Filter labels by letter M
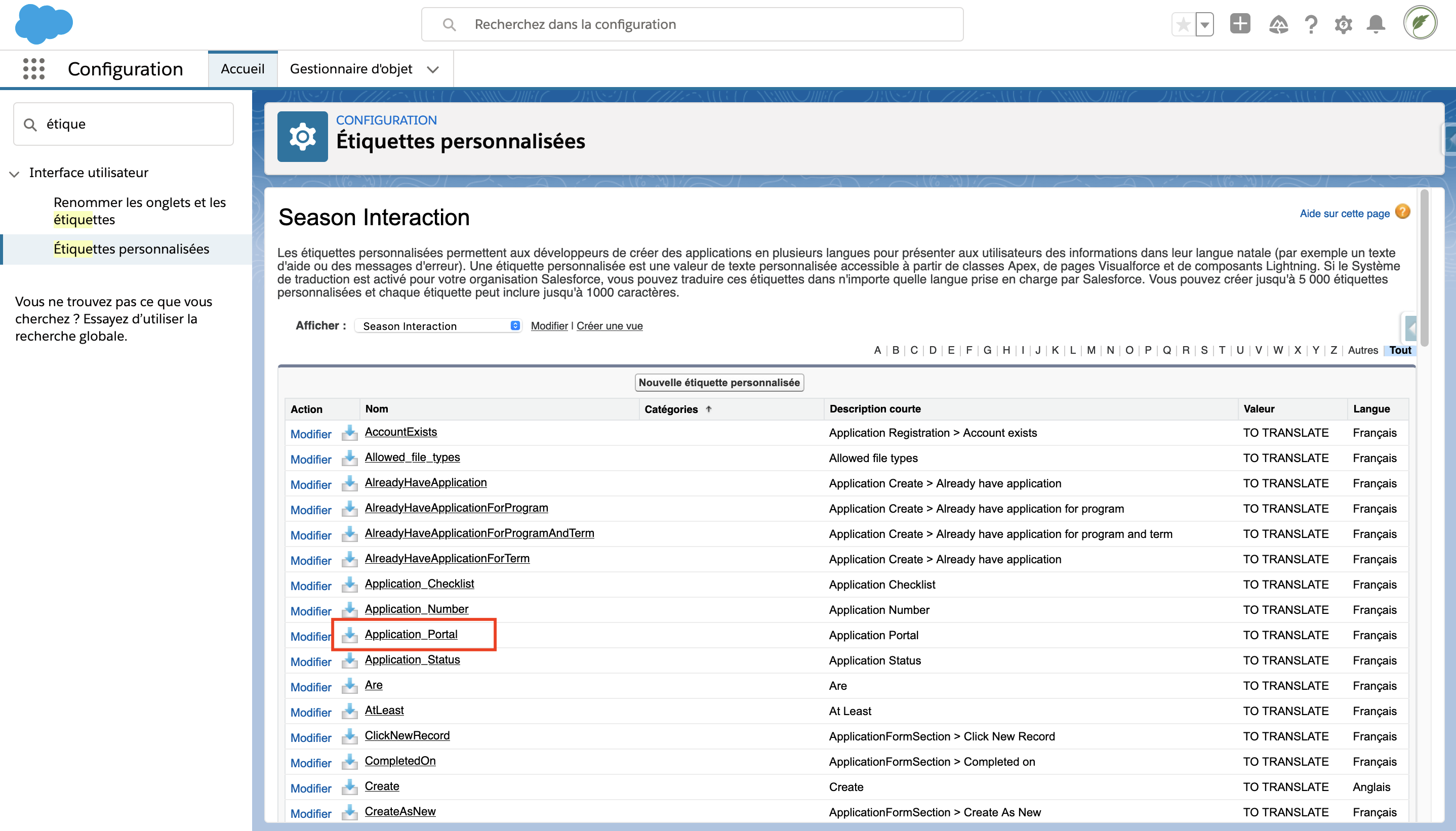1456x831 pixels. point(1090,350)
